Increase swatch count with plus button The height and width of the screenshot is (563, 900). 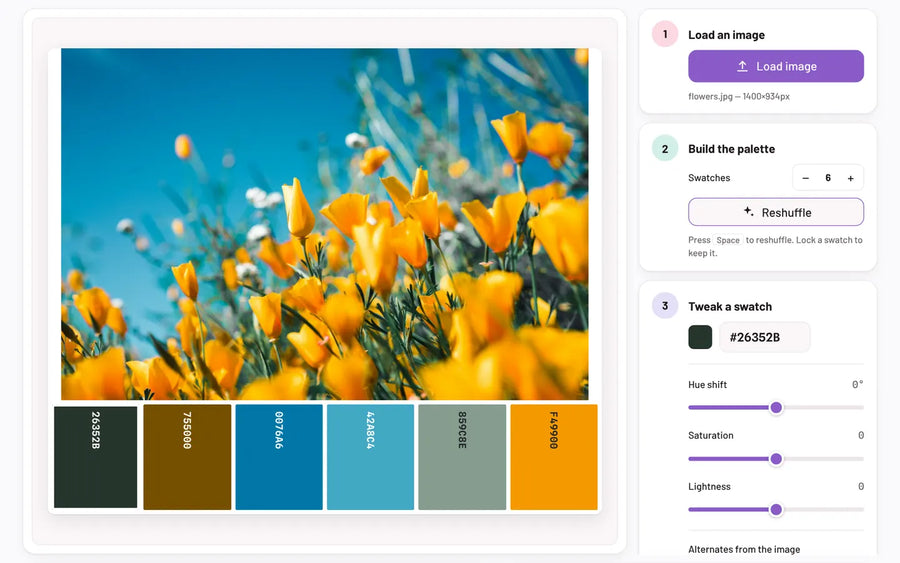click(x=851, y=178)
